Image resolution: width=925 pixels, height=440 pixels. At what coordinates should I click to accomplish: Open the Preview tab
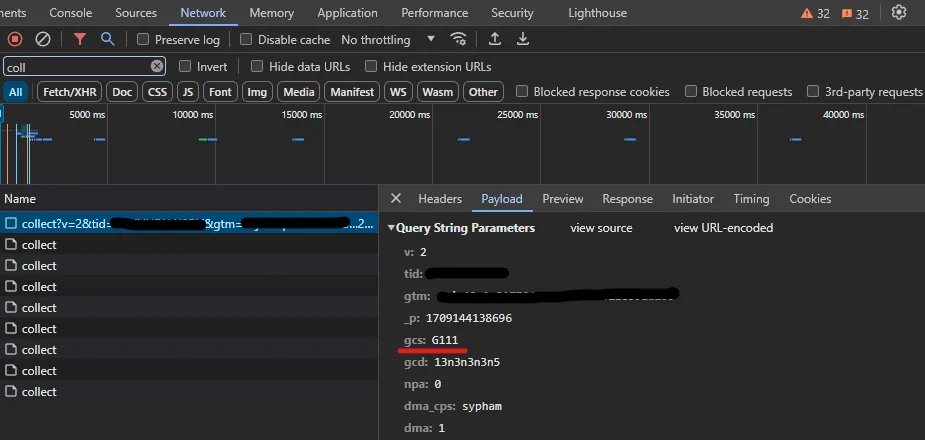(563, 199)
